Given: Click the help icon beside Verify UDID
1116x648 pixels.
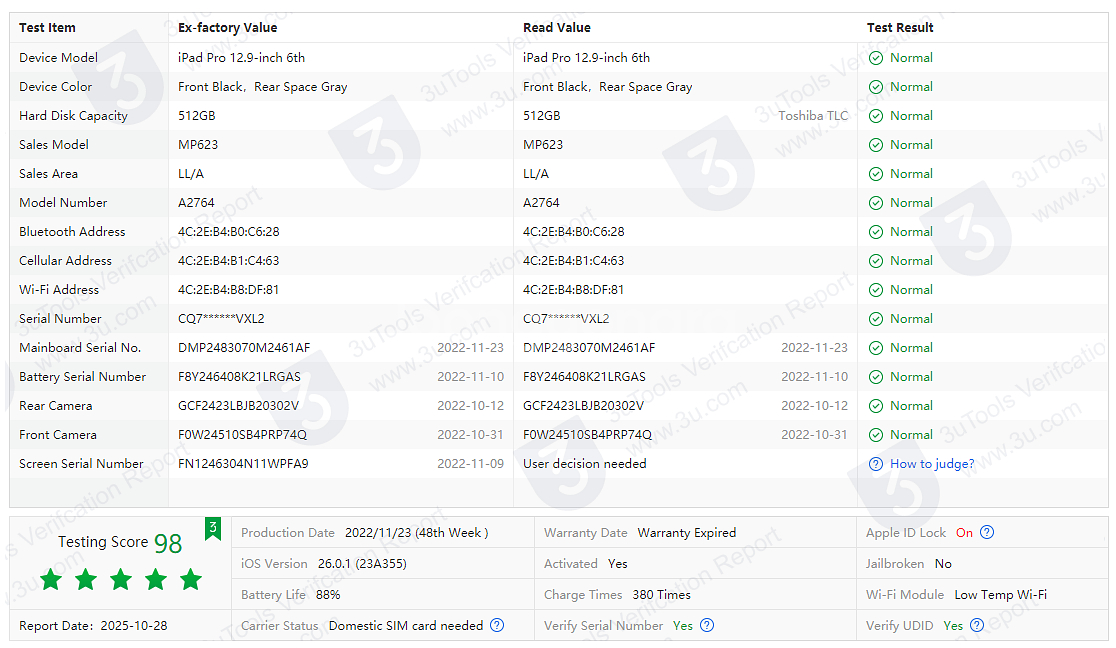Looking at the screenshot, I should click(x=976, y=625).
